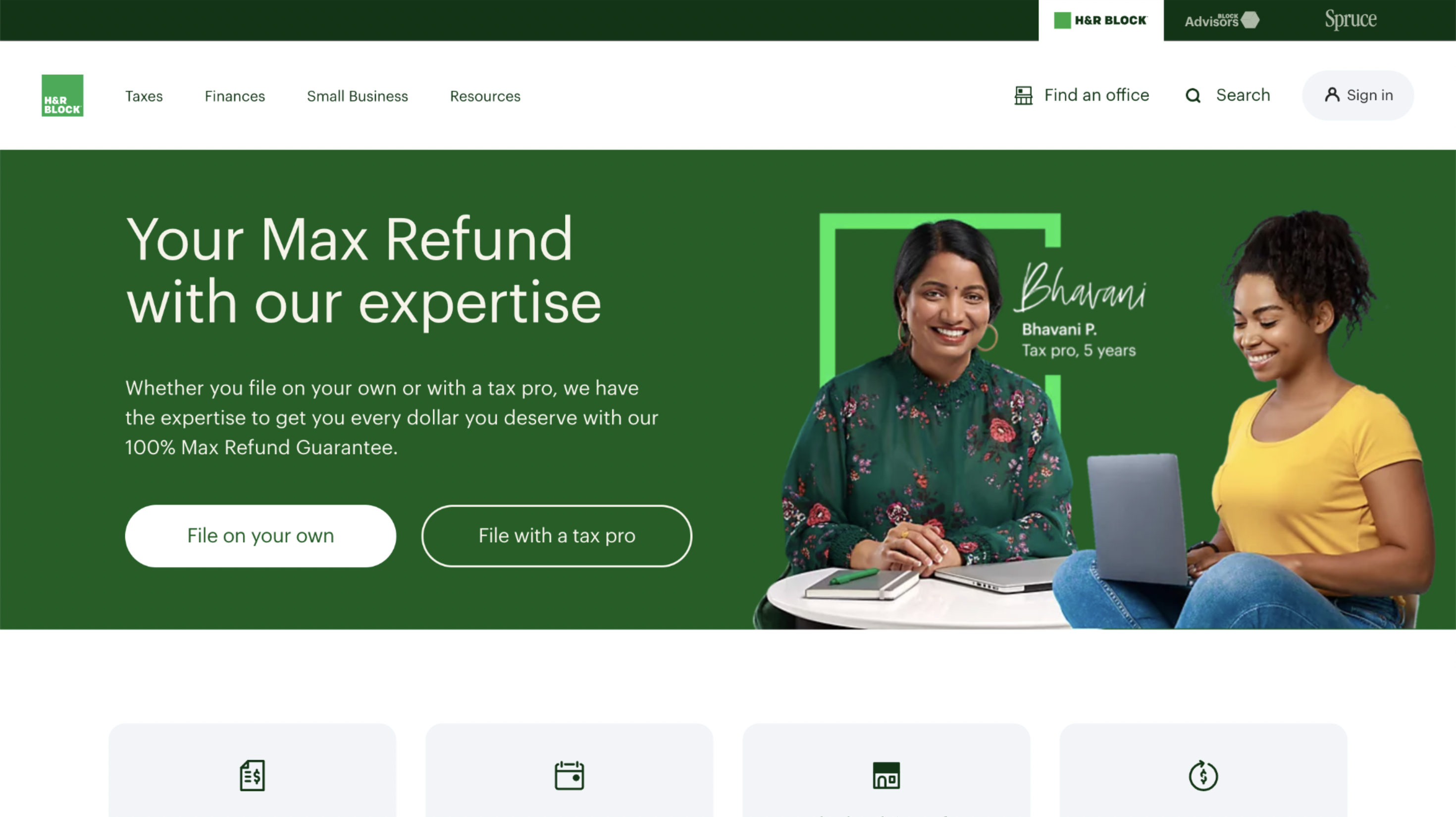Select the H&R Block brand tab
This screenshot has width=1456, height=817.
click(1100, 20)
